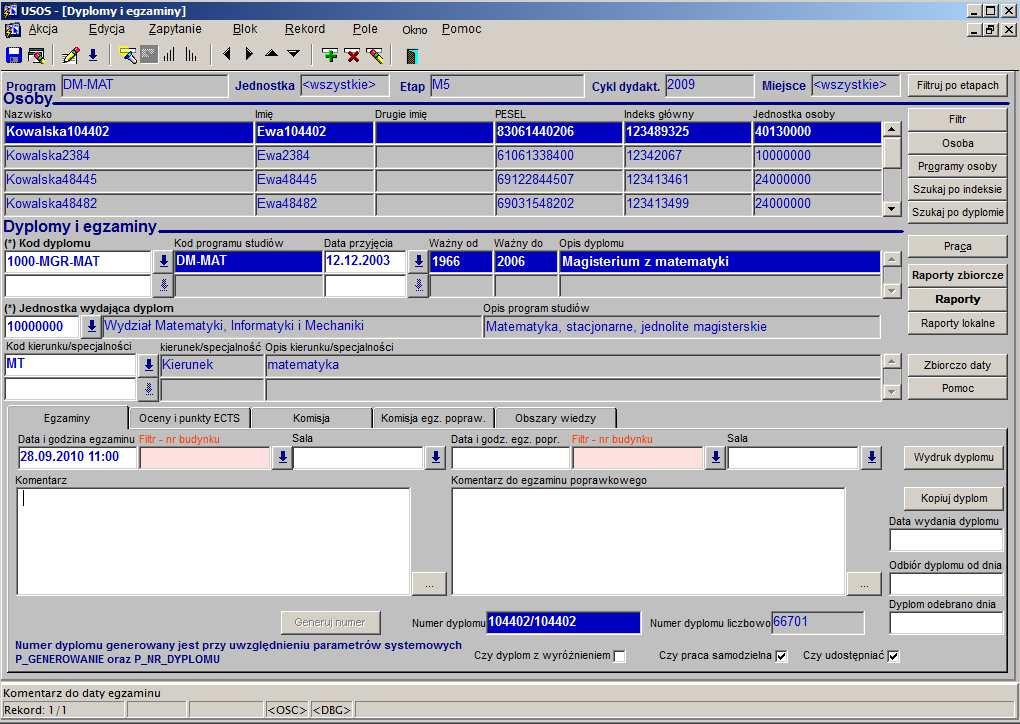Click up arrow of the Osoby list scrollbar
This screenshot has height=724, width=1020.
(891, 129)
